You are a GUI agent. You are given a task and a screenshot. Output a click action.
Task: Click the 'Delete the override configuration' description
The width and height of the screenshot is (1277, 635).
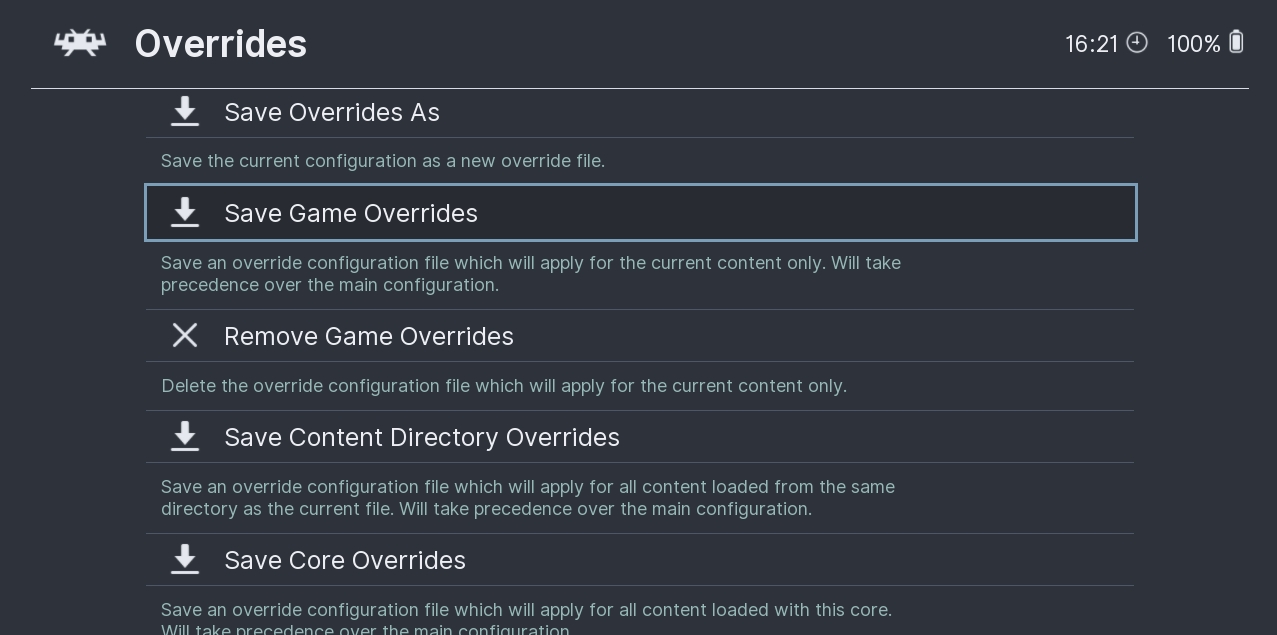504,386
